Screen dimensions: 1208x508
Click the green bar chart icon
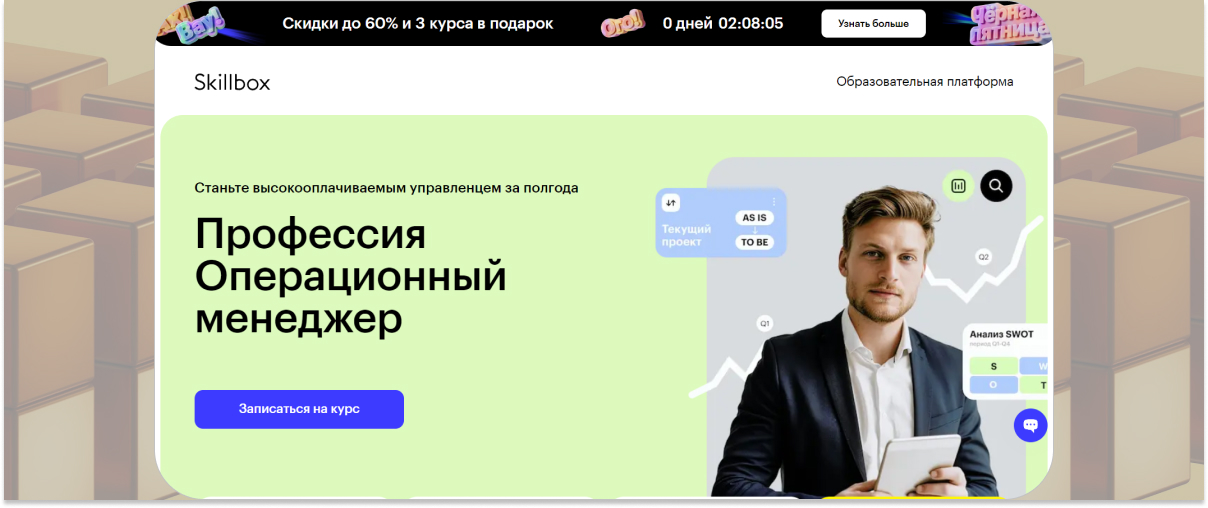tap(958, 185)
